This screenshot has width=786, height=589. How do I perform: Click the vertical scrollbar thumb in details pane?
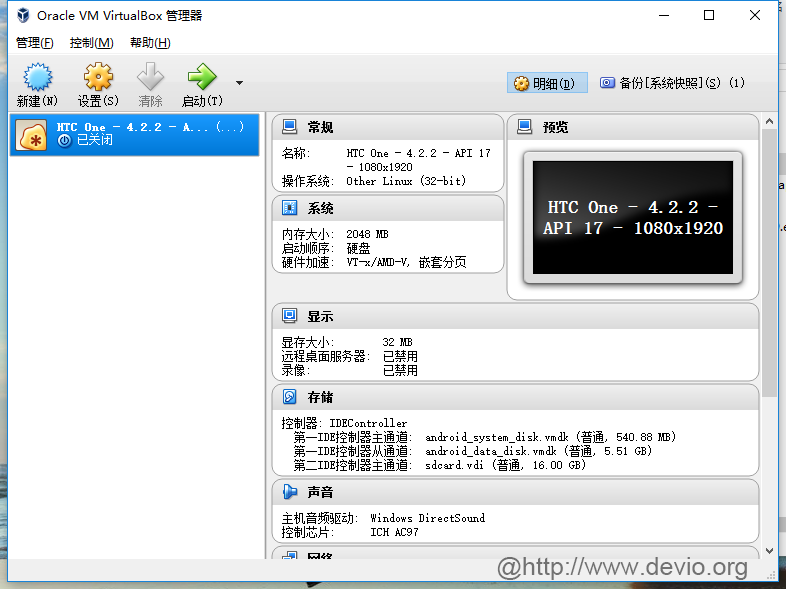769,263
